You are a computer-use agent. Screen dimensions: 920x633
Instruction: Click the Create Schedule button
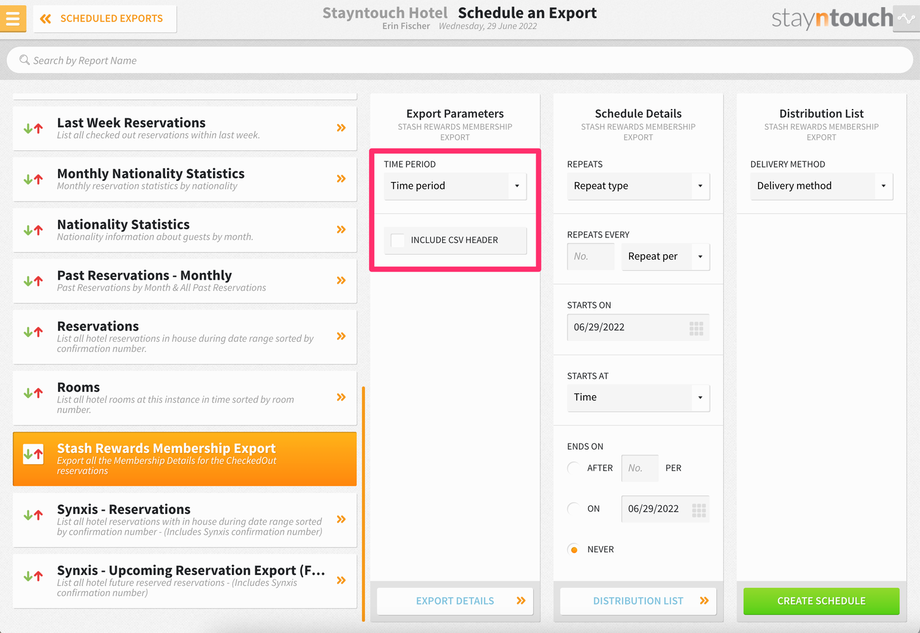coord(821,601)
